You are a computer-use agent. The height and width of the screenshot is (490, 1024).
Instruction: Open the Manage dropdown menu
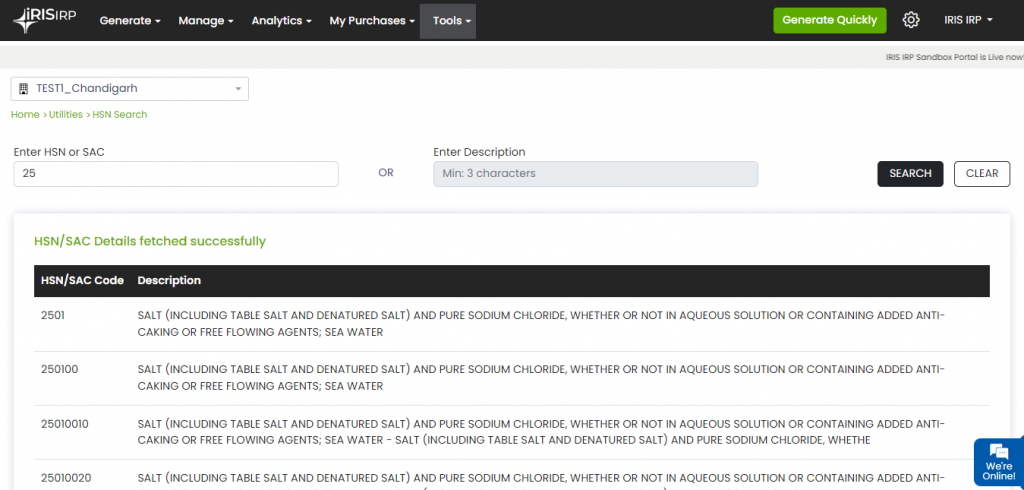(x=205, y=21)
